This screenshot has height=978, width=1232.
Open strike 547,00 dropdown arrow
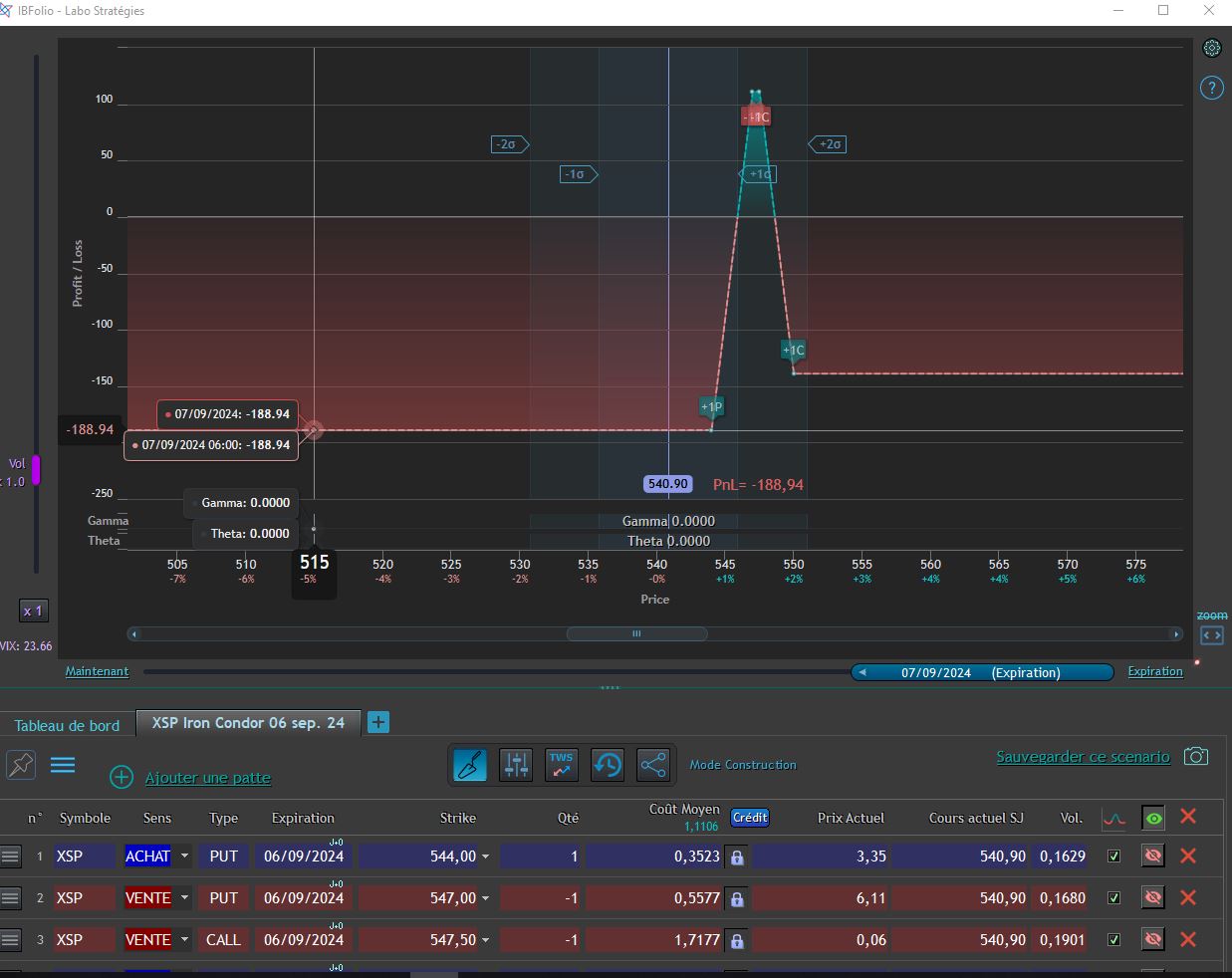(486, 898)
